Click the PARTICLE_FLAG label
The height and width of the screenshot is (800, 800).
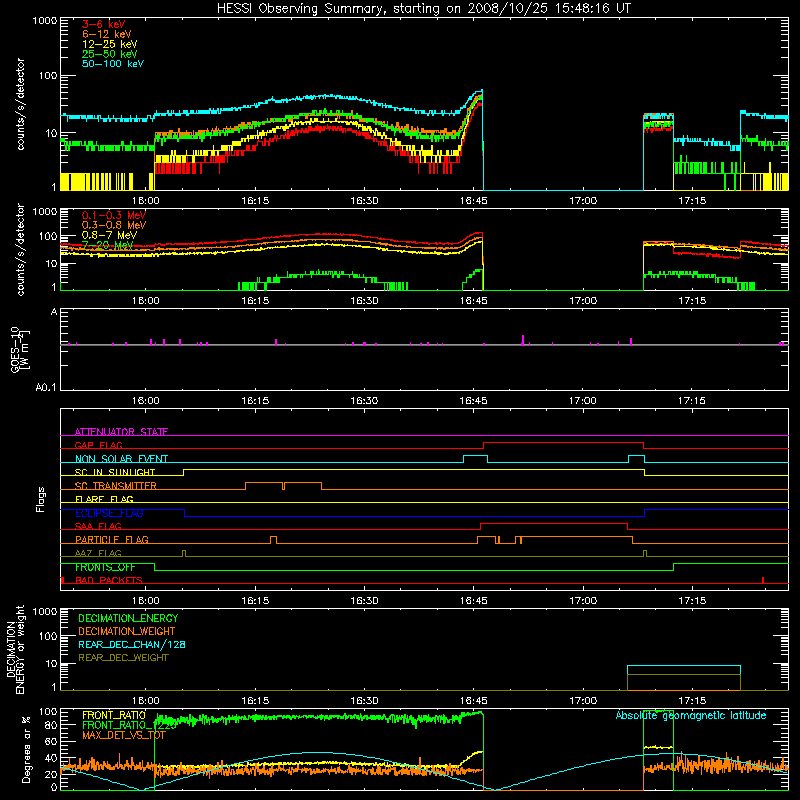pyautogui.click(x=112, y=540)
